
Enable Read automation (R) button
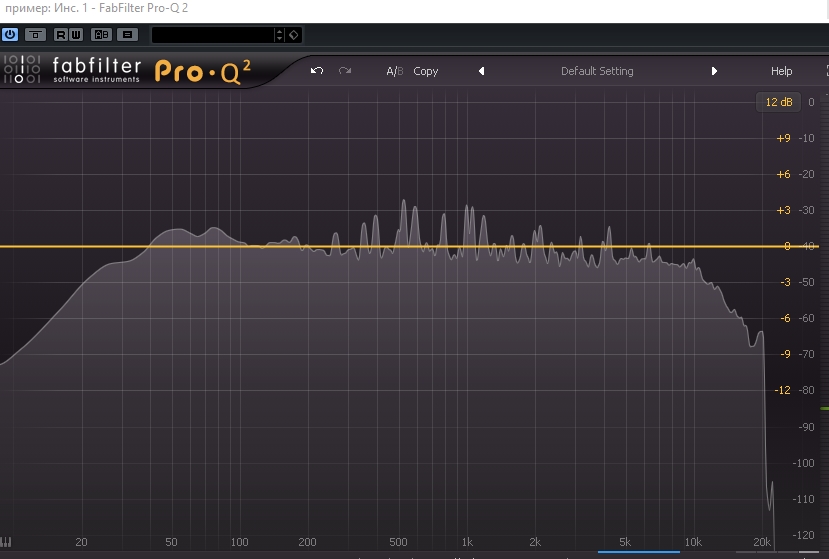pos(61,34)
